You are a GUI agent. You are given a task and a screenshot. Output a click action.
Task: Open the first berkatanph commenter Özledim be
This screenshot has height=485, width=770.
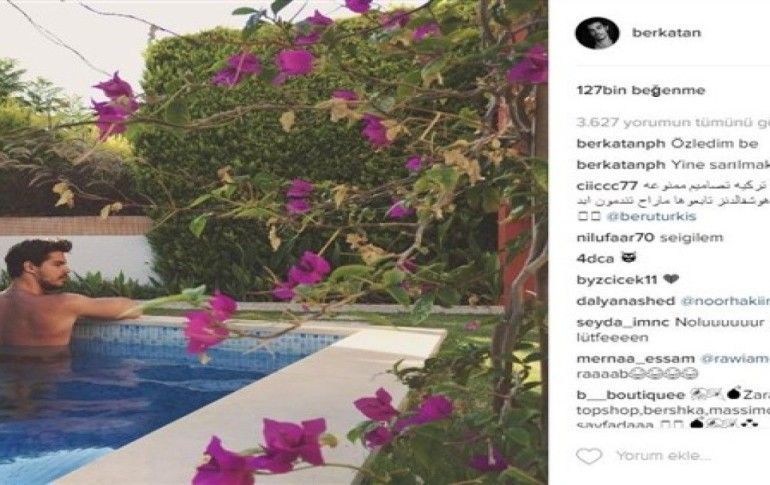[621, 144]
